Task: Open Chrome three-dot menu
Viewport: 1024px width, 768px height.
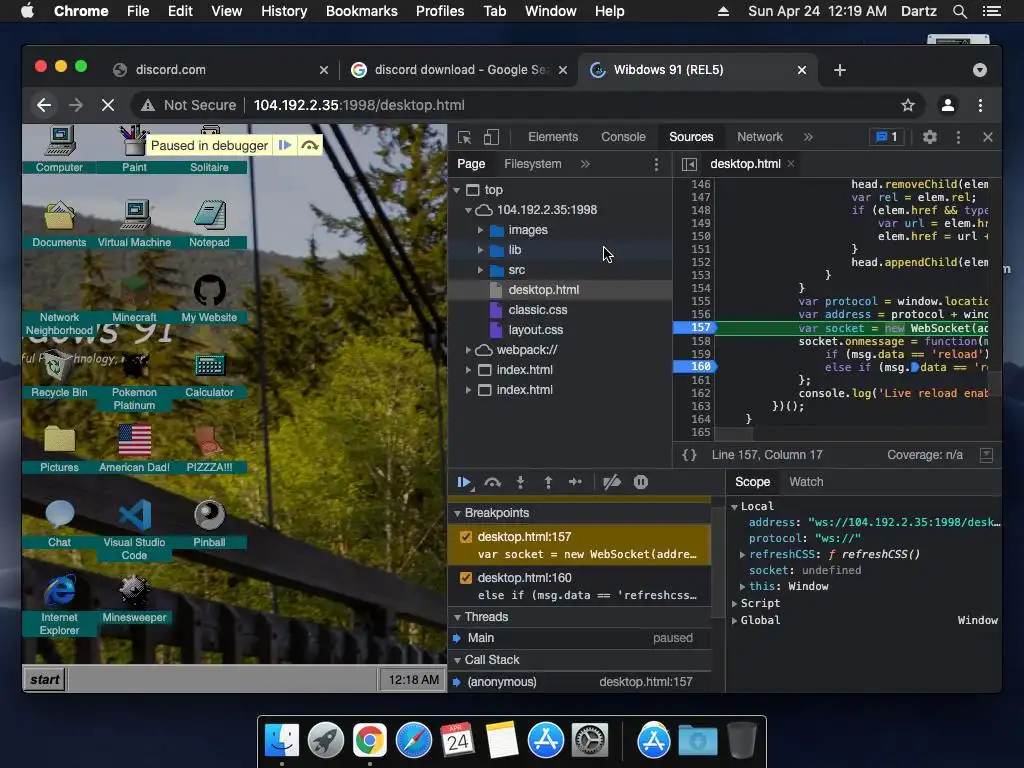Action: point(980,105)
